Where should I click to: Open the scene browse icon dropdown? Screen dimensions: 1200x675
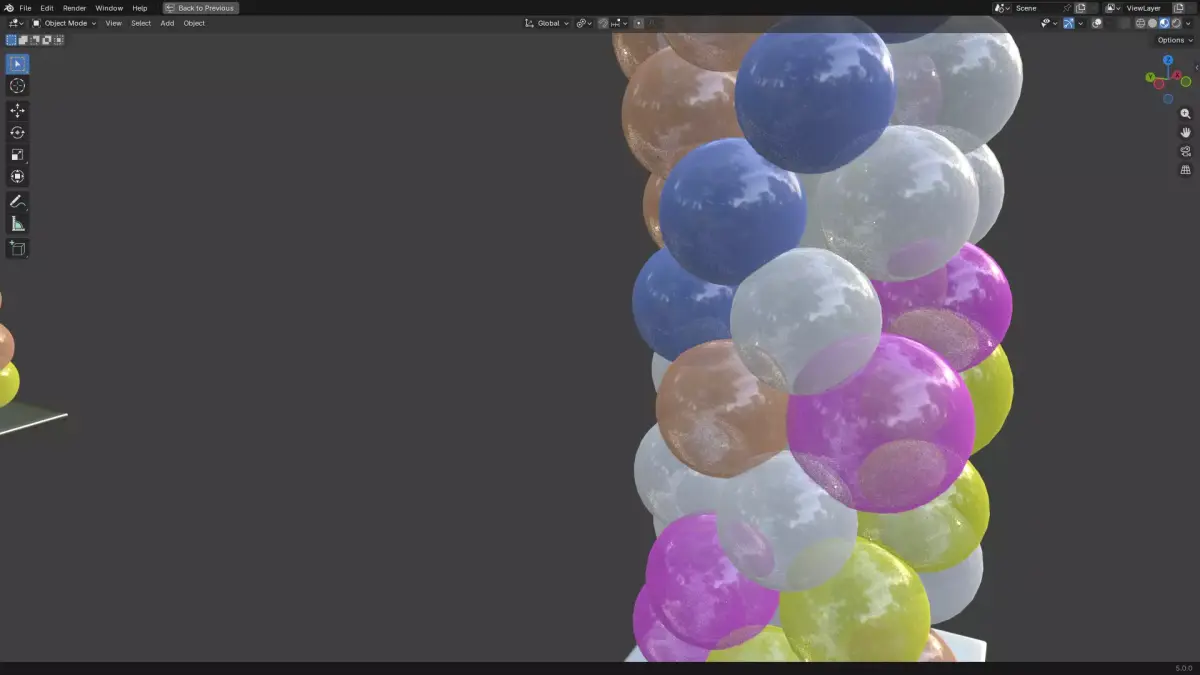pos(1002,8)
